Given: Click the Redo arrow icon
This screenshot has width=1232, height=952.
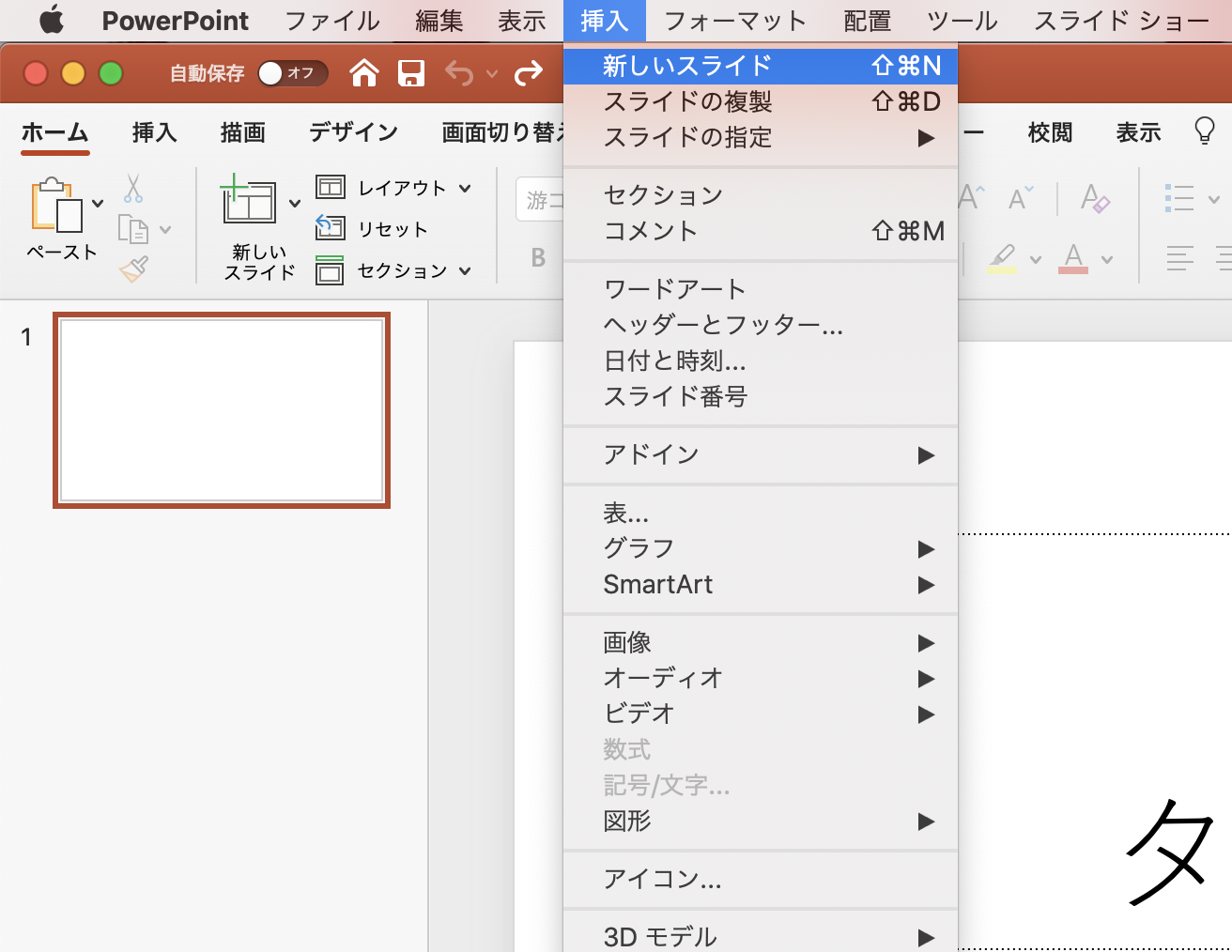Looking at the screenshot, I should click(529, 73).
